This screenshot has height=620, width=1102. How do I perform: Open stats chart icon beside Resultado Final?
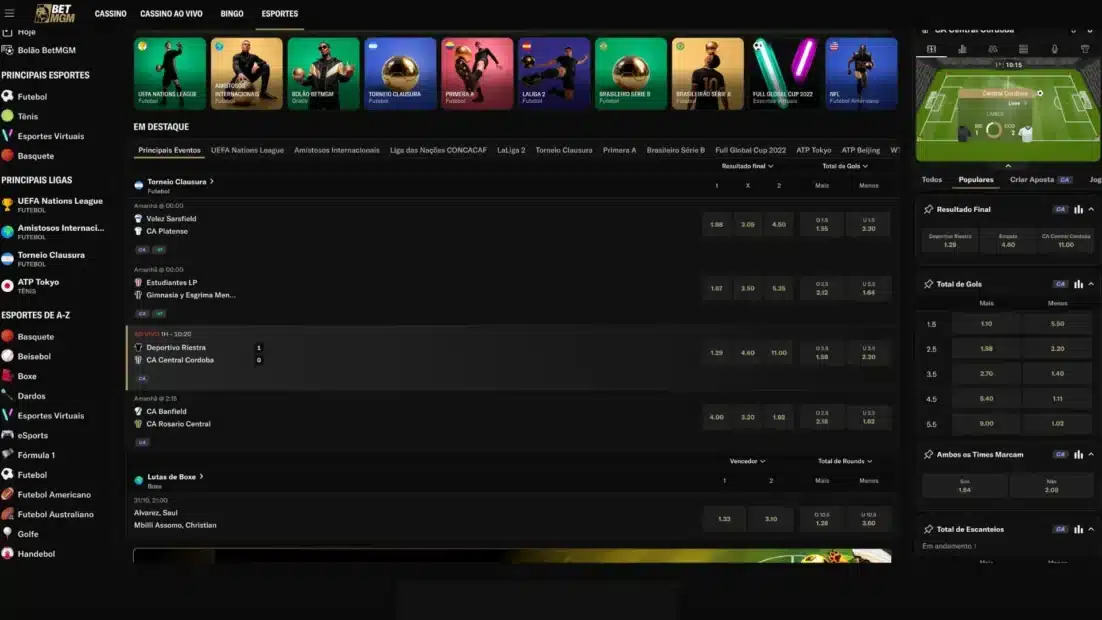click(x=1078, y=209)
